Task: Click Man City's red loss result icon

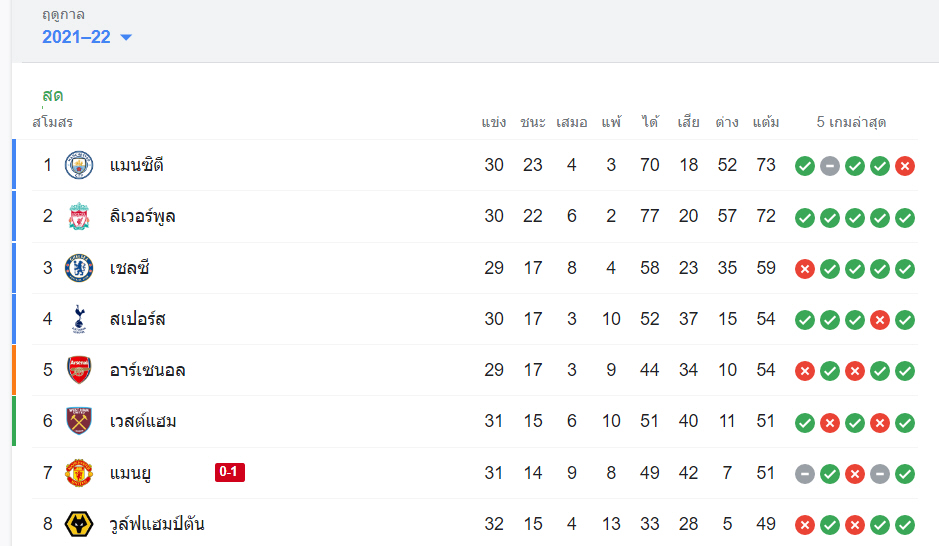Action: [x=905, y=166]
